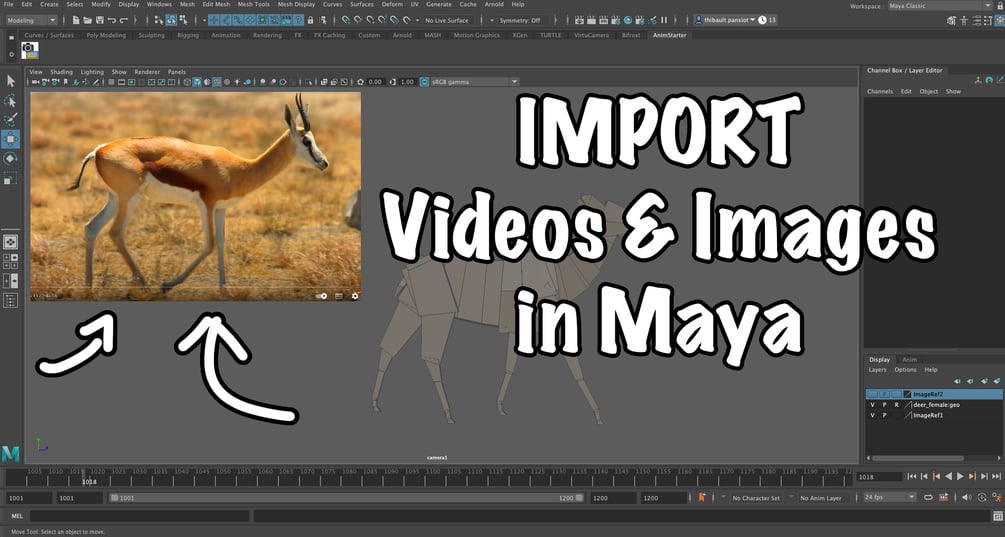Open the Modeling menu set dropdown
The height and width of the screenshot is (537, 1005).
coord(31,21)
